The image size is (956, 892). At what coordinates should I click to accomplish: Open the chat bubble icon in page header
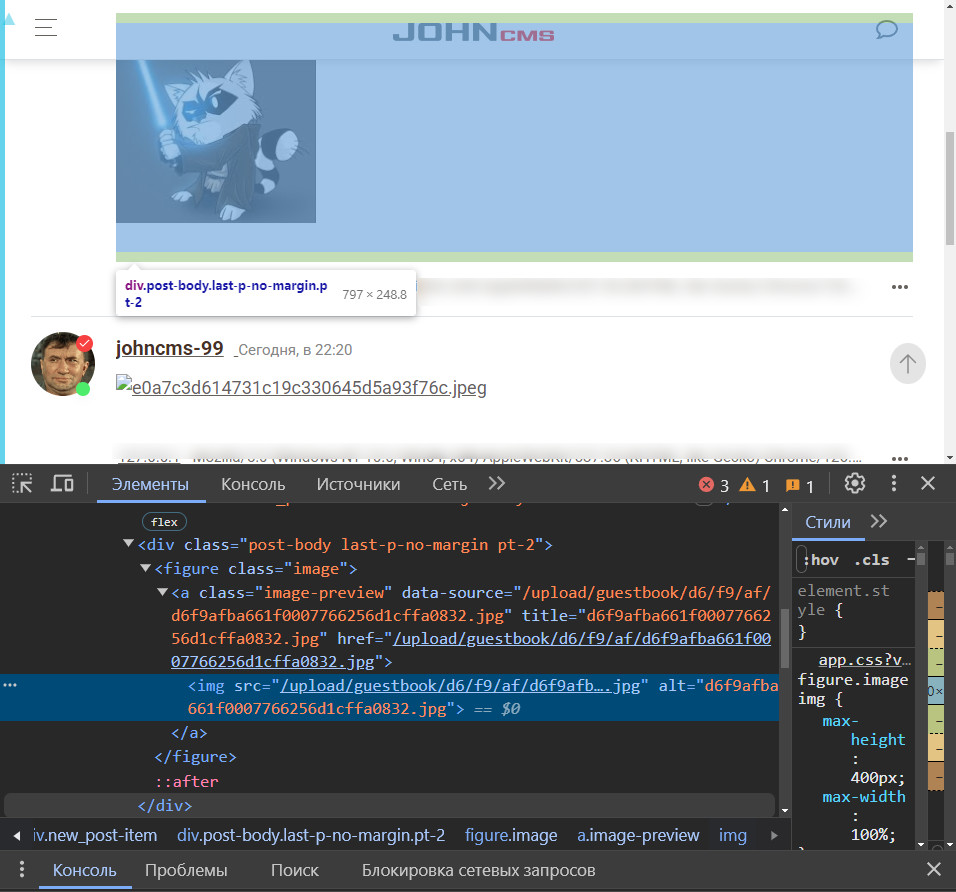pyautogui.click(x=886, y=29)
